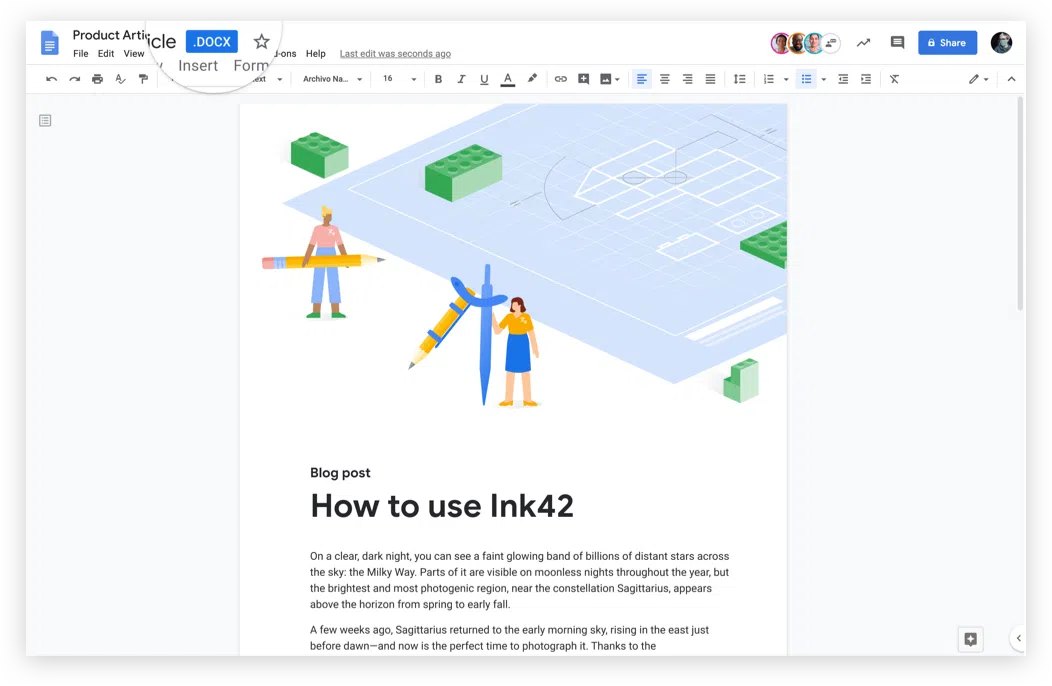Open the text color picker
Screen dimensions: 1052x686
507,79
